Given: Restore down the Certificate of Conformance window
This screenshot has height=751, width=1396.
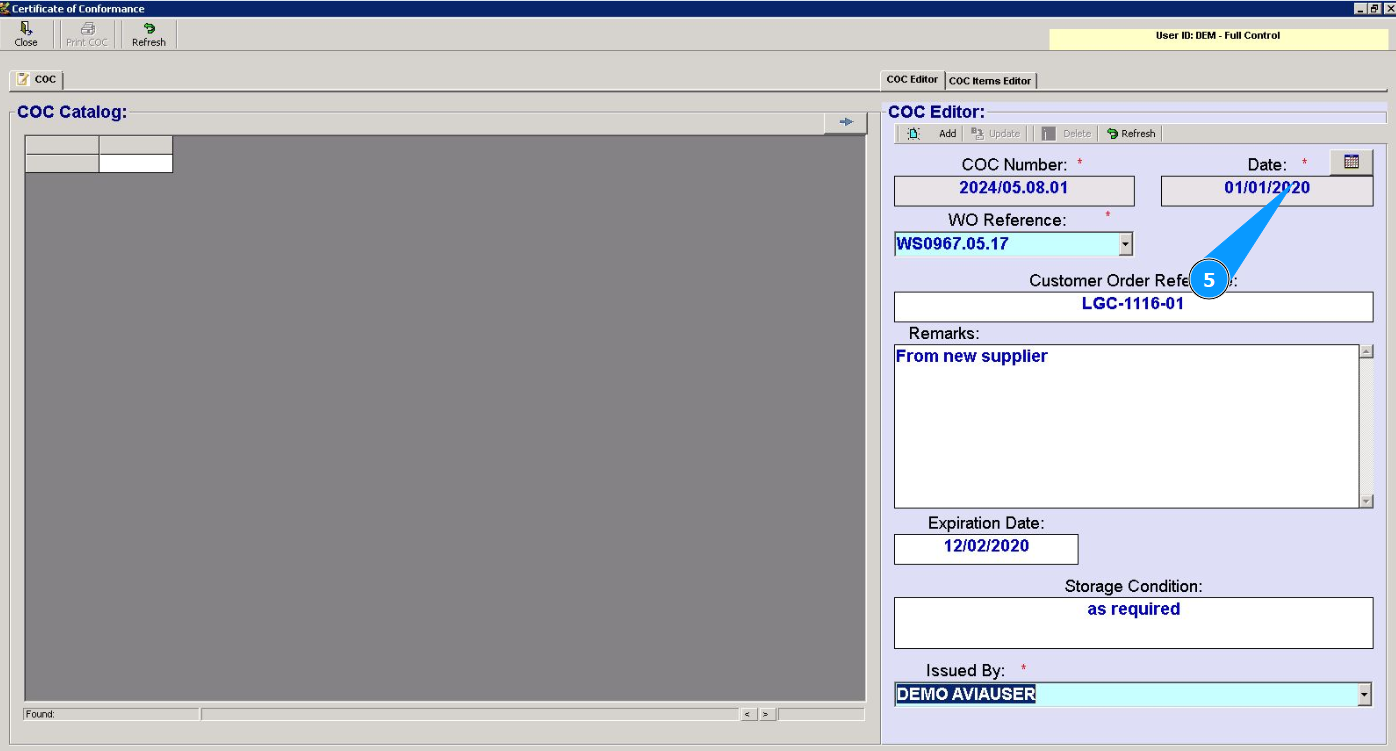Looking at the screenshot, I should (1375, 8).
